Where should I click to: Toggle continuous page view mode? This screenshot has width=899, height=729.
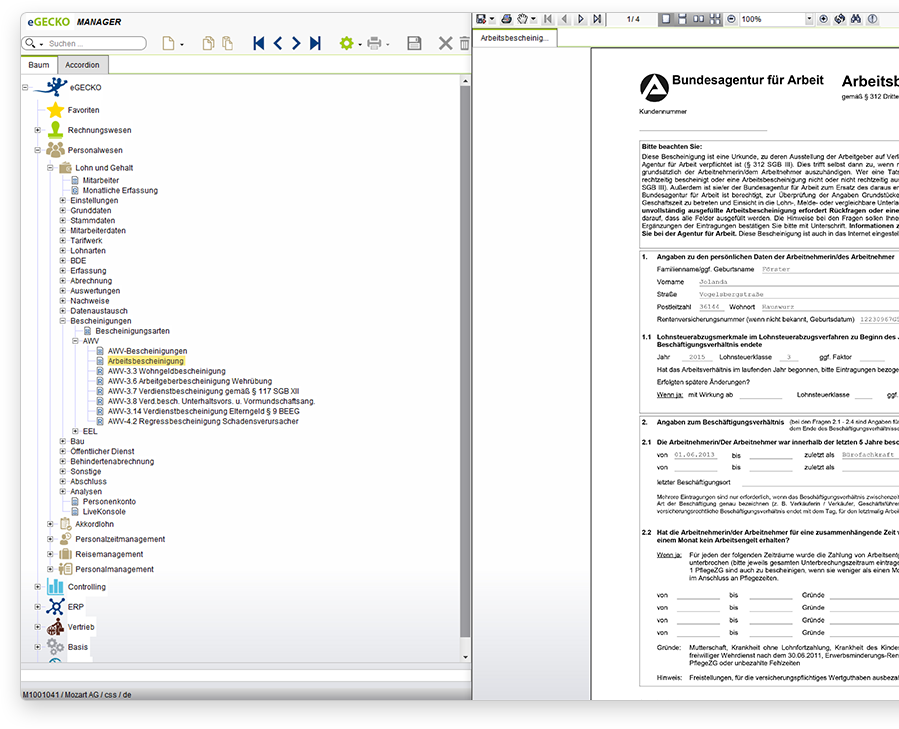[x=682, y=19]
